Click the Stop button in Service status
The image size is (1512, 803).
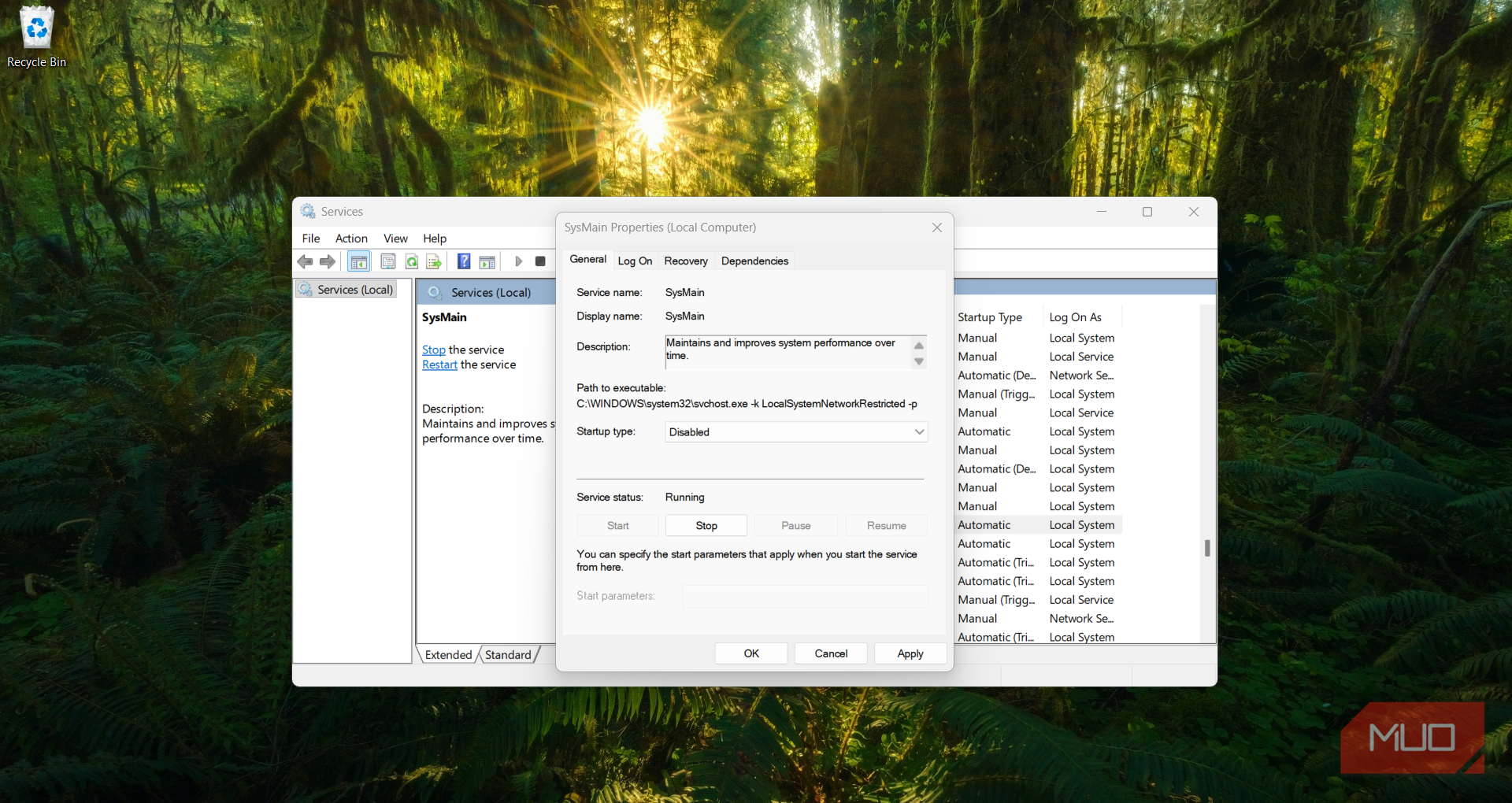click(706, 526)
